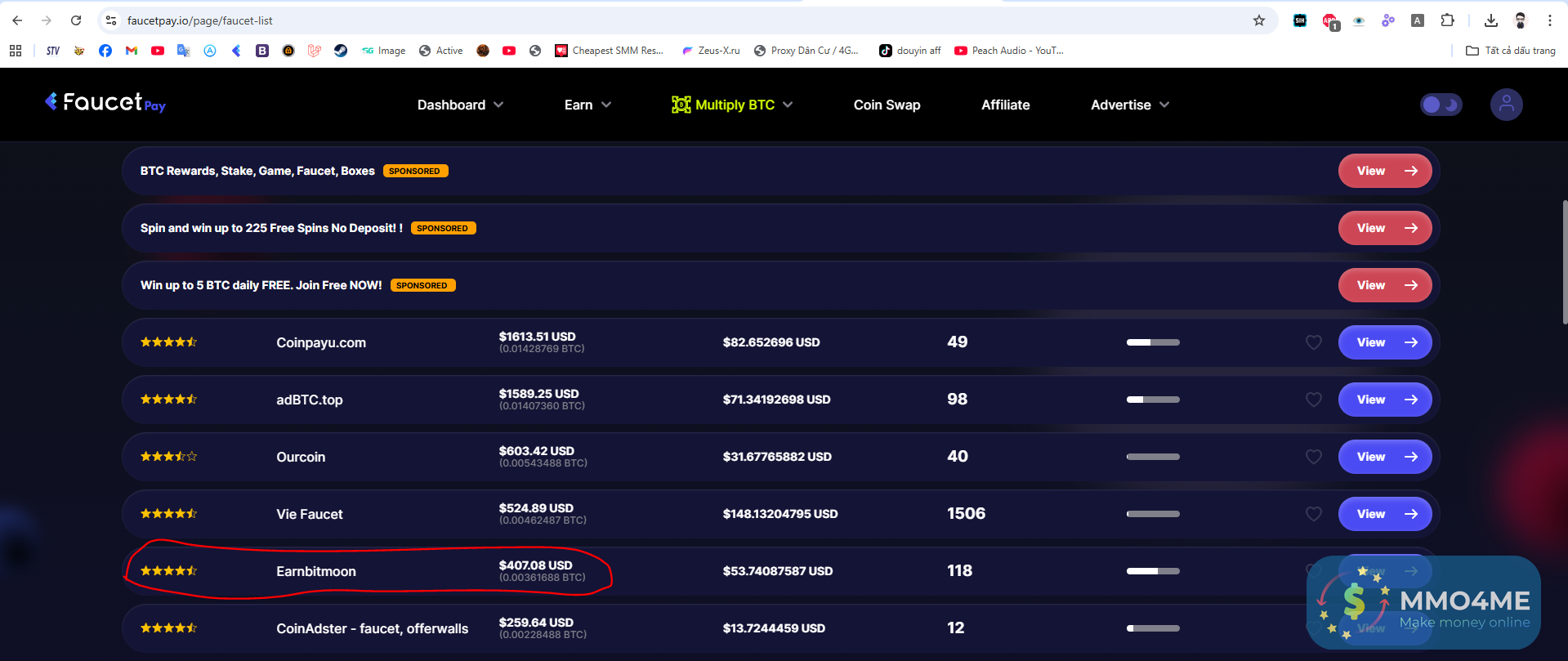
Task: Favorite Coinpayu.com with the heart icon
Action: [x=1313, y=342]
